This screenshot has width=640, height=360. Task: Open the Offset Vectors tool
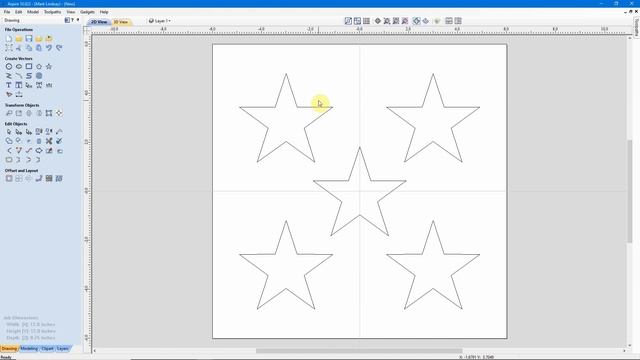tap(9, 178)
